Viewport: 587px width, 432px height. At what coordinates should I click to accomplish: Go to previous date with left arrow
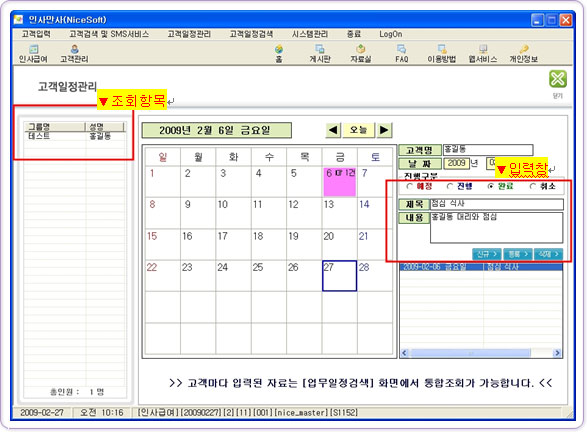(333, 130)
